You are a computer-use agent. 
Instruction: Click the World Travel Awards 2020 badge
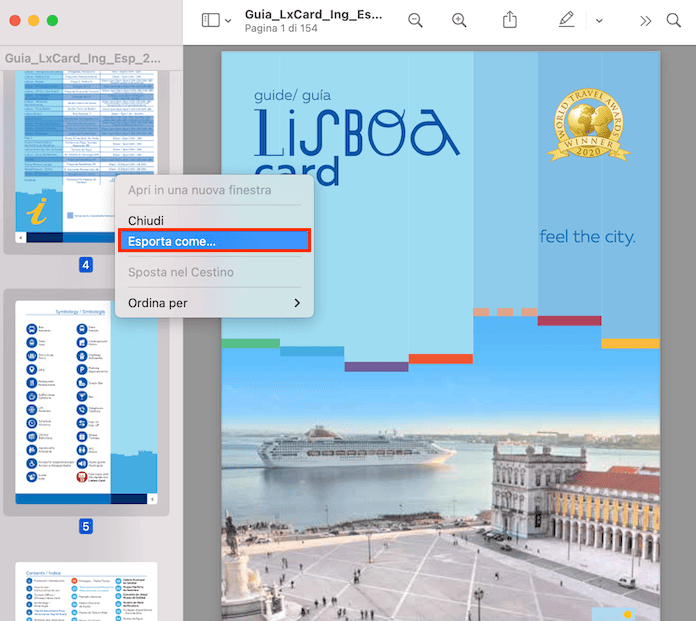[x=588, y=125]
